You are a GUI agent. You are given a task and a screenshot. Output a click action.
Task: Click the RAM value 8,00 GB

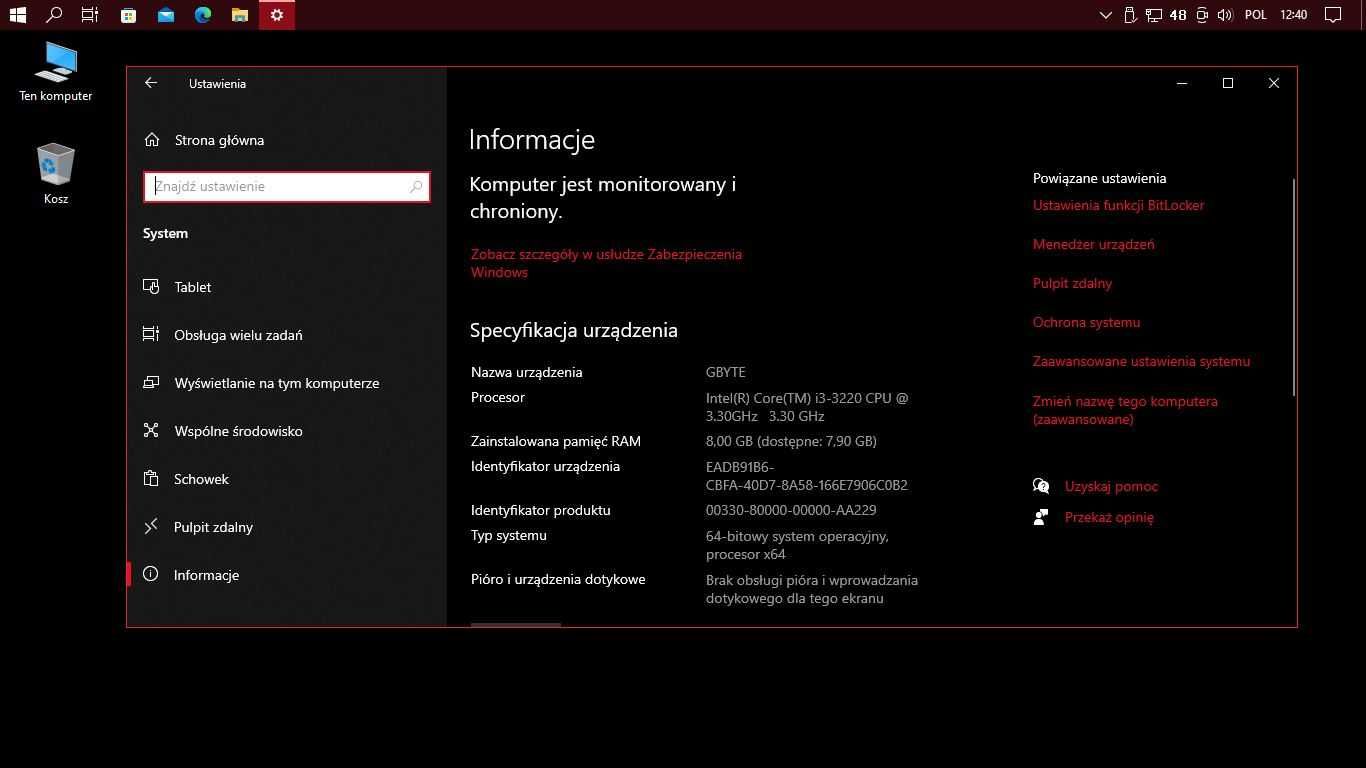tap(791, 441)
